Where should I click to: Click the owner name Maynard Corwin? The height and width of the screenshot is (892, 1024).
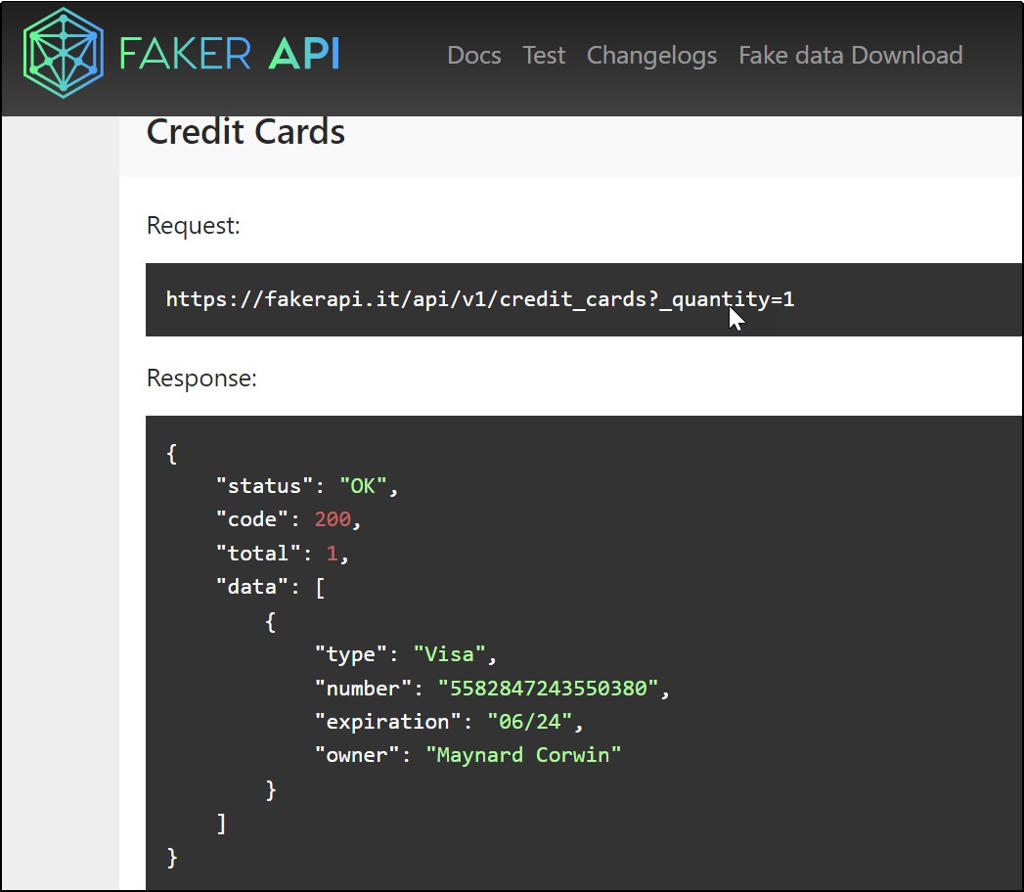523,756
